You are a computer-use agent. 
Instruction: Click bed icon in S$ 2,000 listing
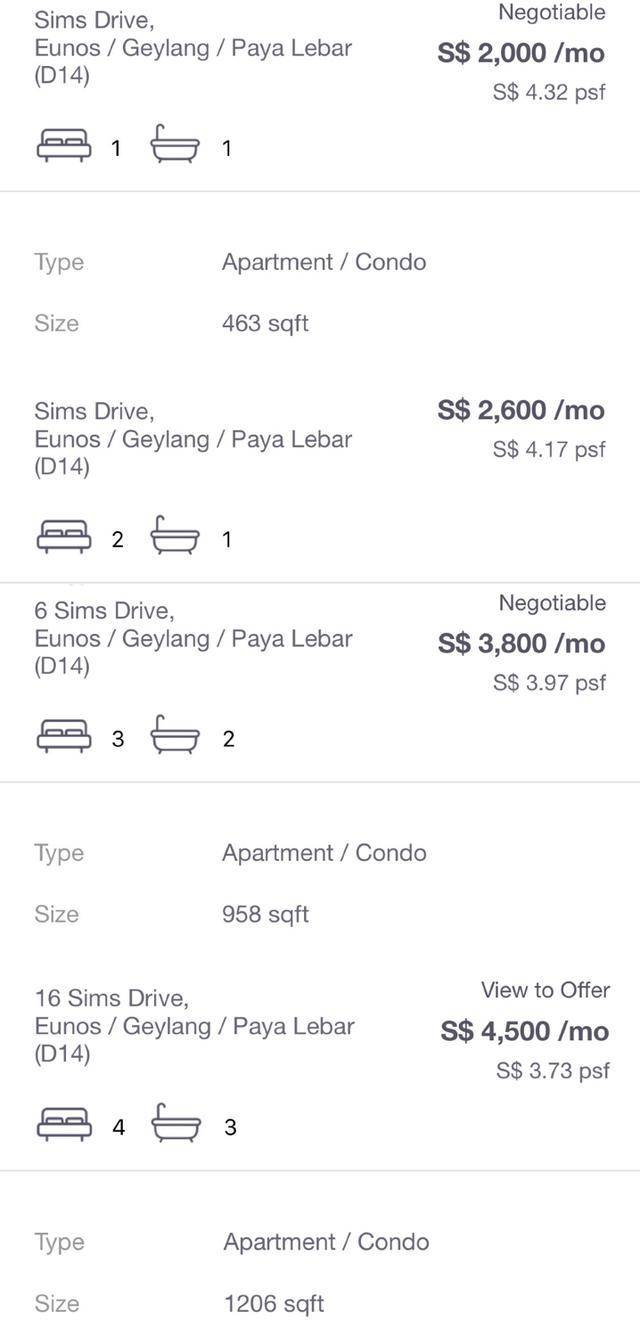tap(64, 147)
